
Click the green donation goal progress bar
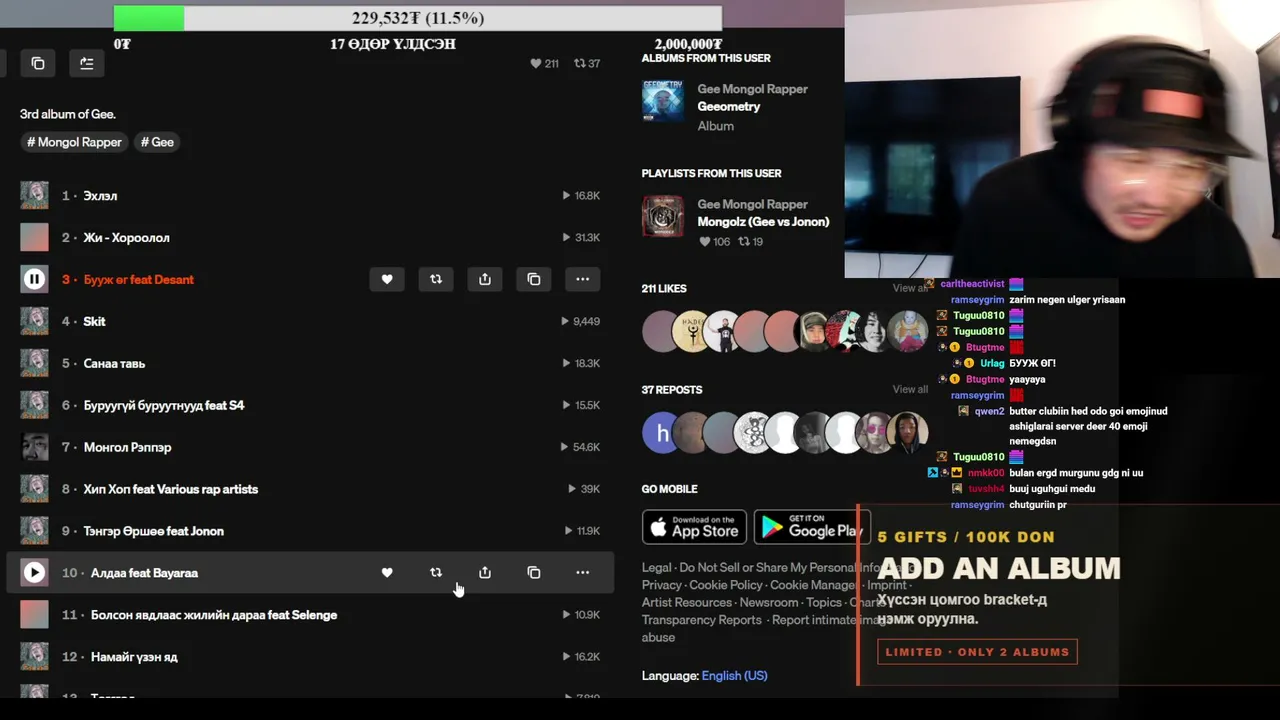[x=149, y=18]
